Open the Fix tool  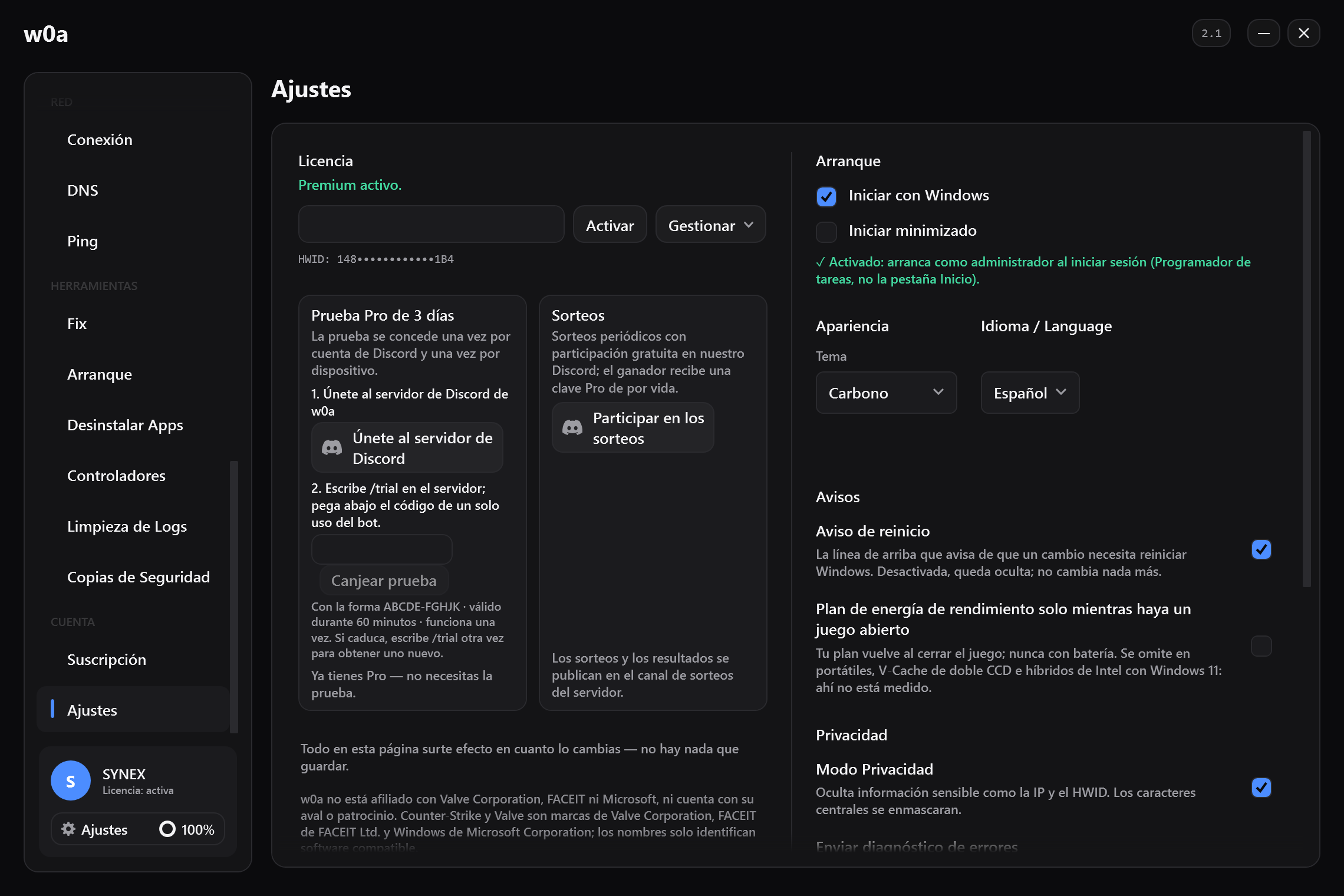click(133, 324)
